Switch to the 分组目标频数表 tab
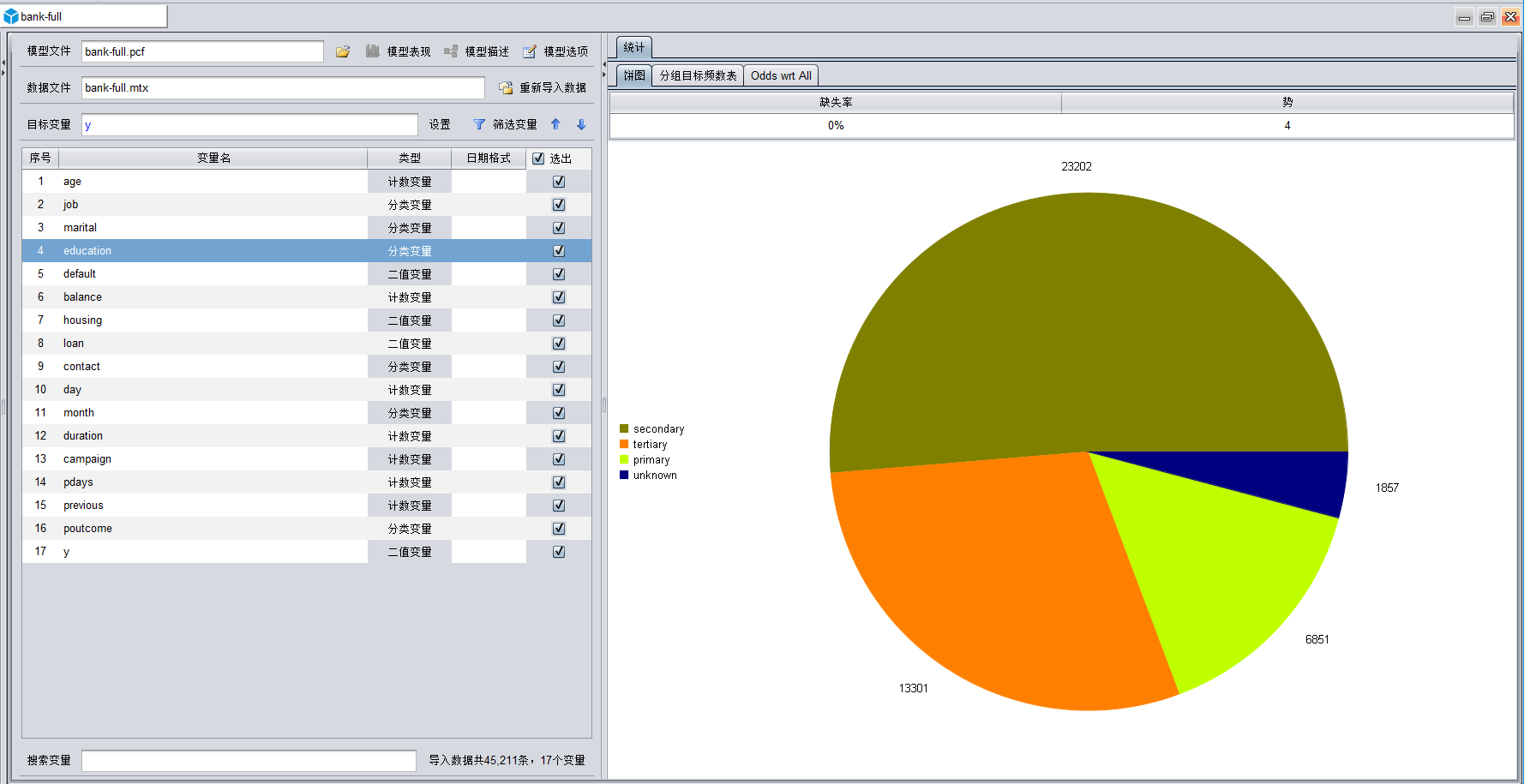Screen dimensions: 1524x784 pyautogui.click(x=698, y=75)
